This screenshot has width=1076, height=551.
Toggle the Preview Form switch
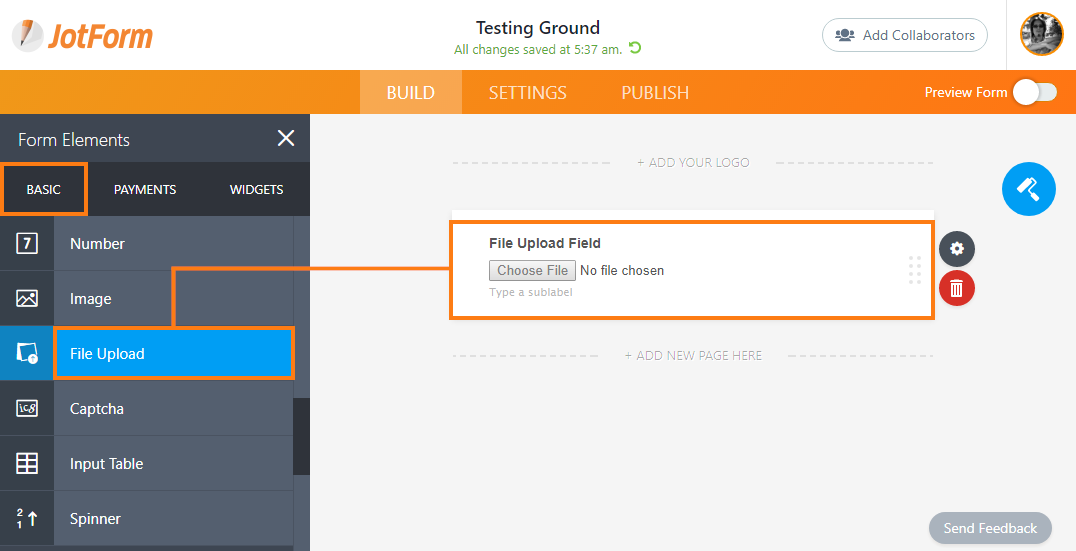(1034, 92)
